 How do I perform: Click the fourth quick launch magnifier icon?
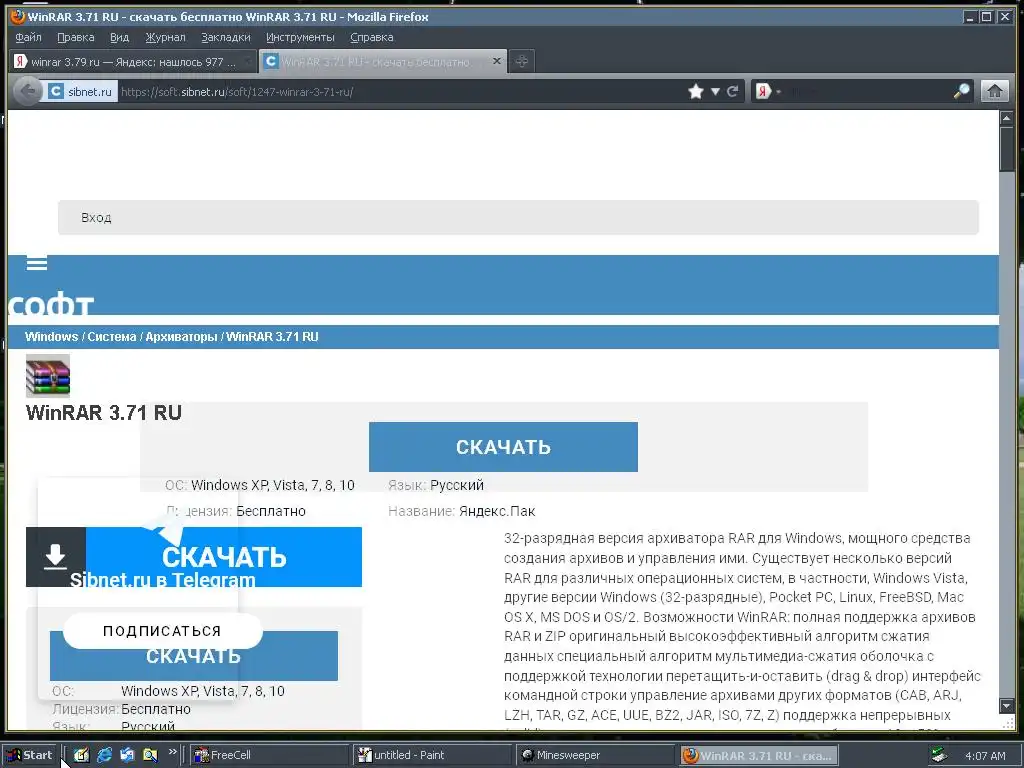tap(150, 755)
